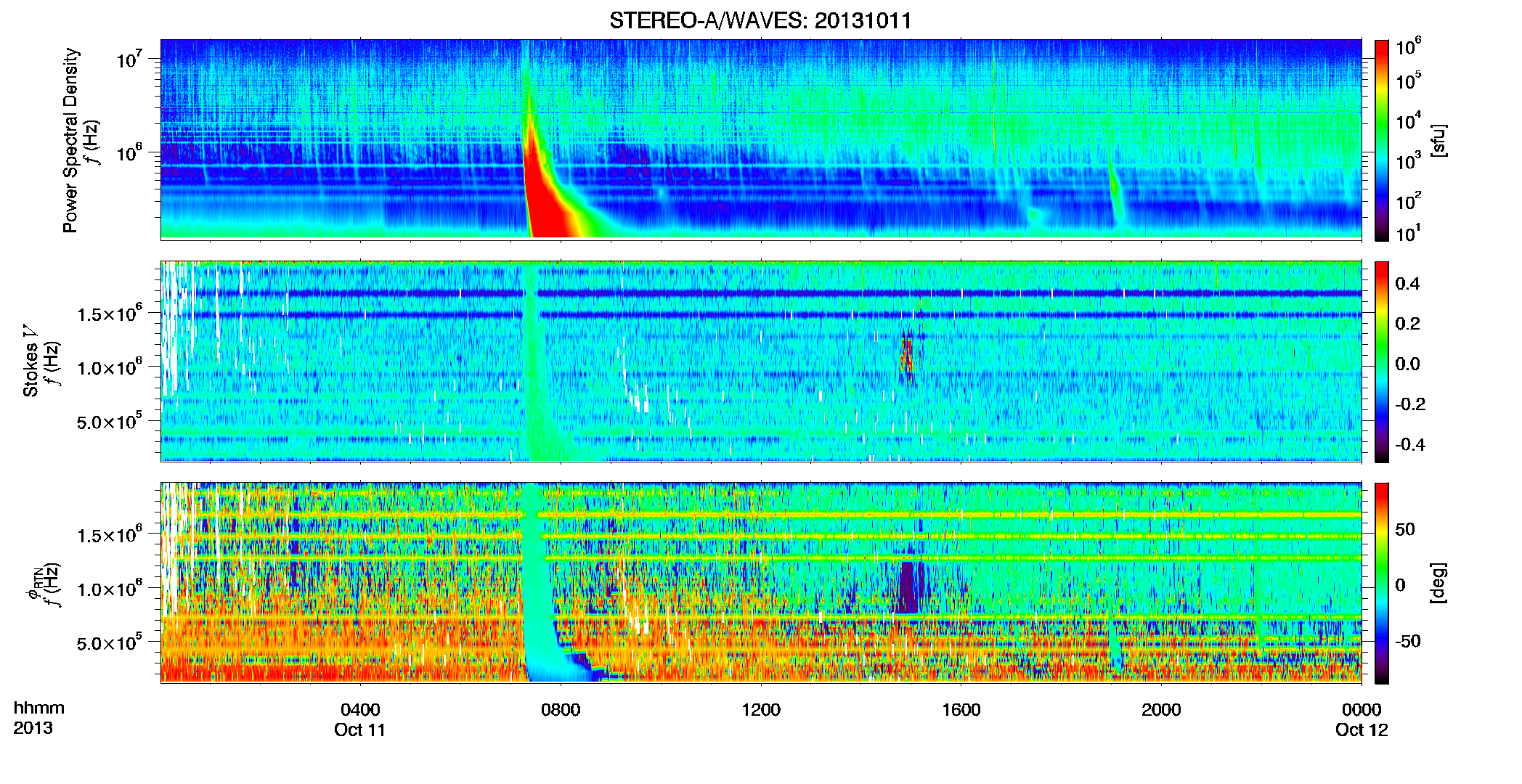The image size is (1522, 784).
Task: Click the 0000 time tick label
Action: 1362,709
